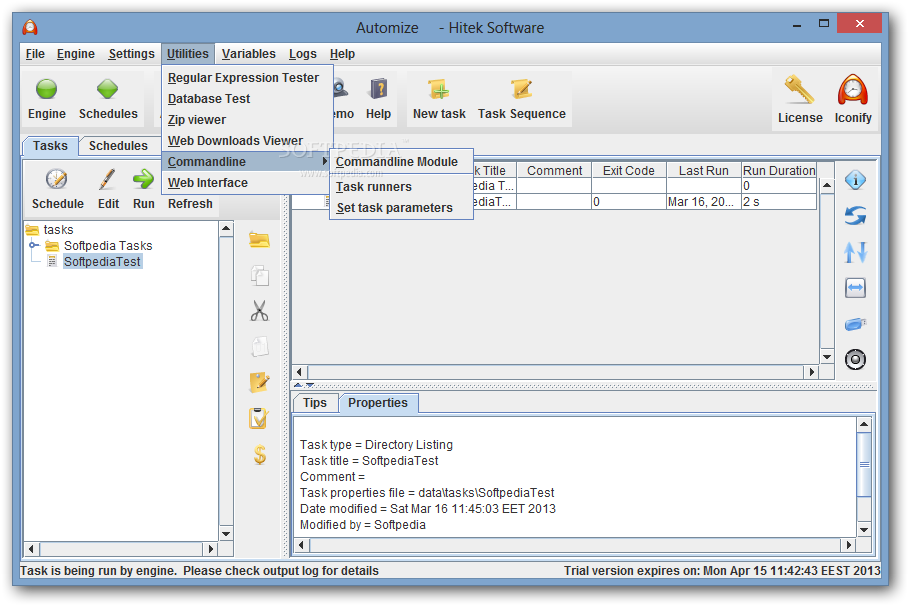The height and width of the screenshot is (606, 909).
Task: Click the paste document icon
Action: click(260, 346)
